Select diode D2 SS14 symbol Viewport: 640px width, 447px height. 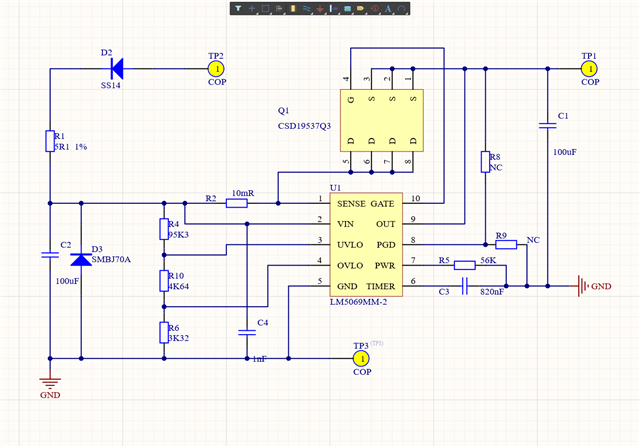tap(117, 69)
